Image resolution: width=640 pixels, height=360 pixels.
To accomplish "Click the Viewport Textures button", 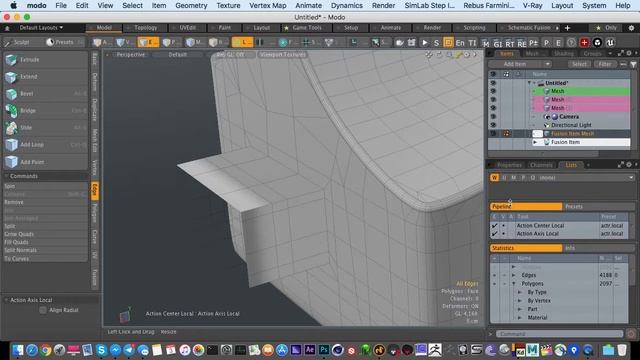I will tap(282, 54).
